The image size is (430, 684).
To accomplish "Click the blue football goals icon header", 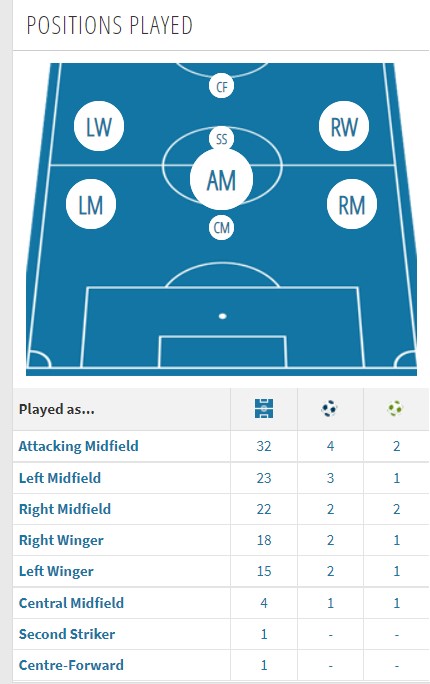I will tap(329, 409).
